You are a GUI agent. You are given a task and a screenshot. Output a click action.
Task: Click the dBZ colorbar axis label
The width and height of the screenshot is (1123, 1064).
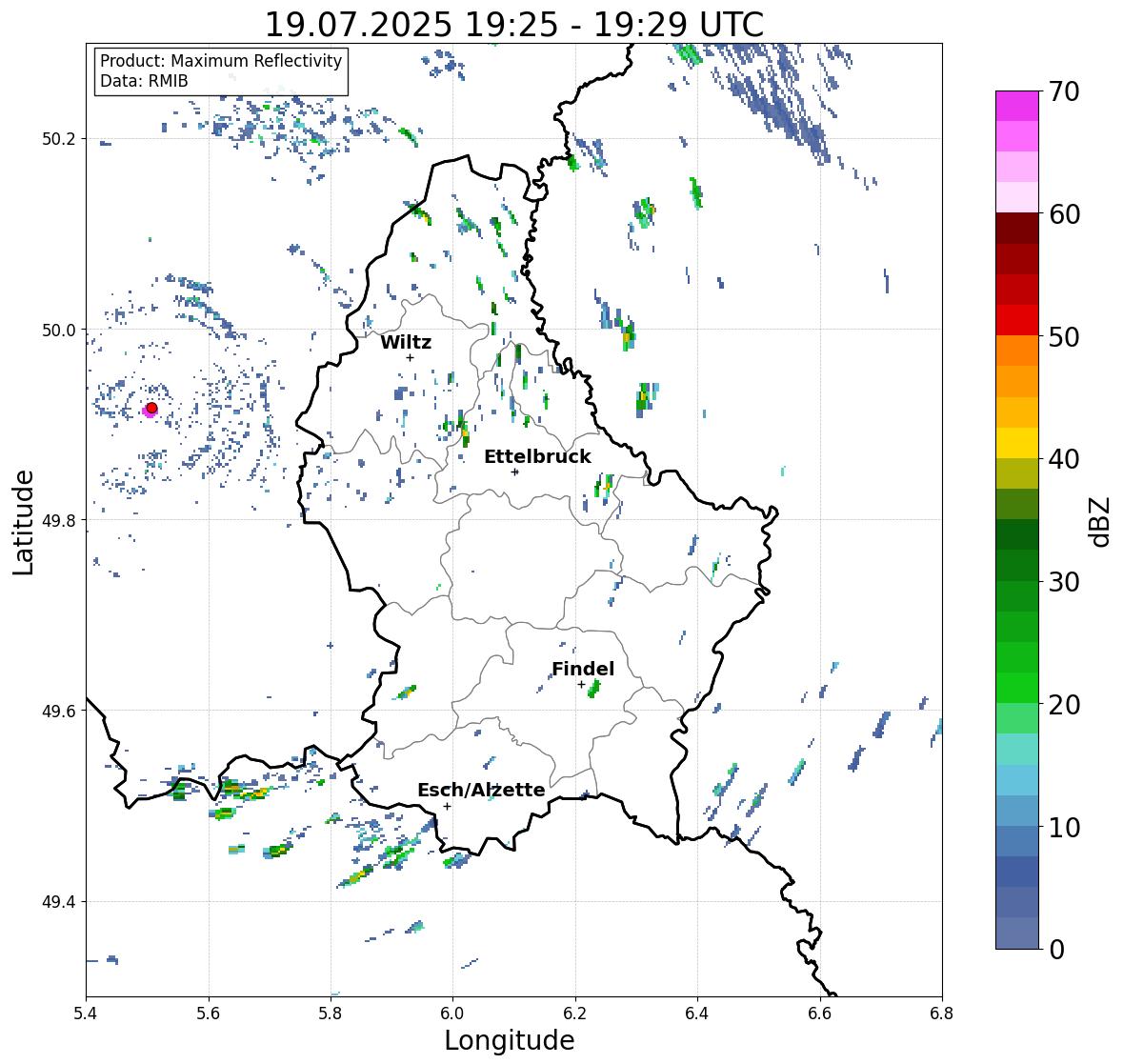pyautogui.click(x=1100, y=521)
